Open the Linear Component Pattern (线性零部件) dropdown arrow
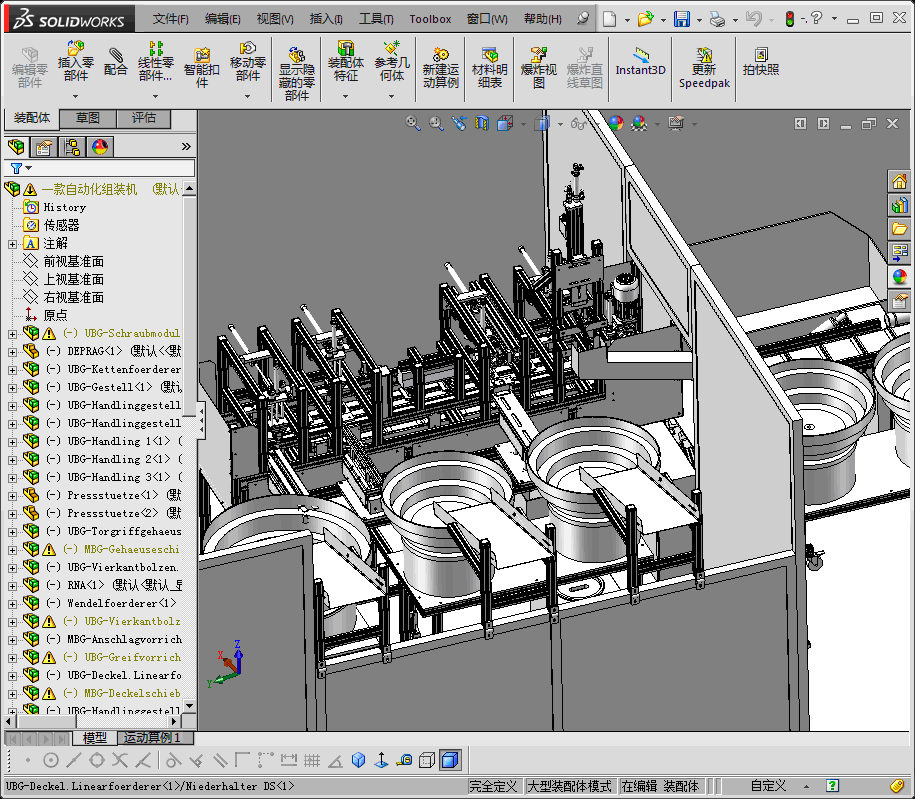915x799 pixels. click(155, 96)
